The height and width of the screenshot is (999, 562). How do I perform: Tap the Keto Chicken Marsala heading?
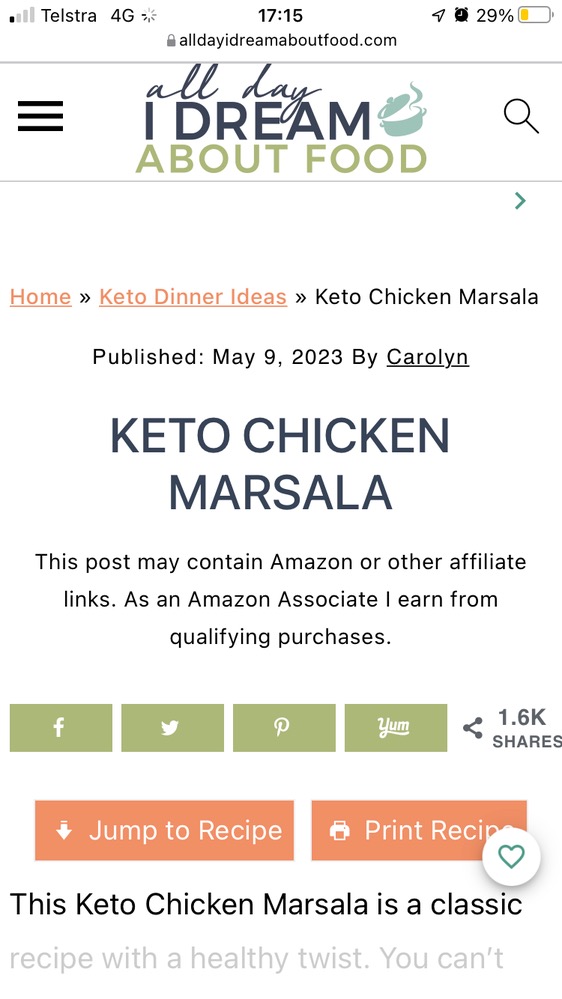coord(280,464)
